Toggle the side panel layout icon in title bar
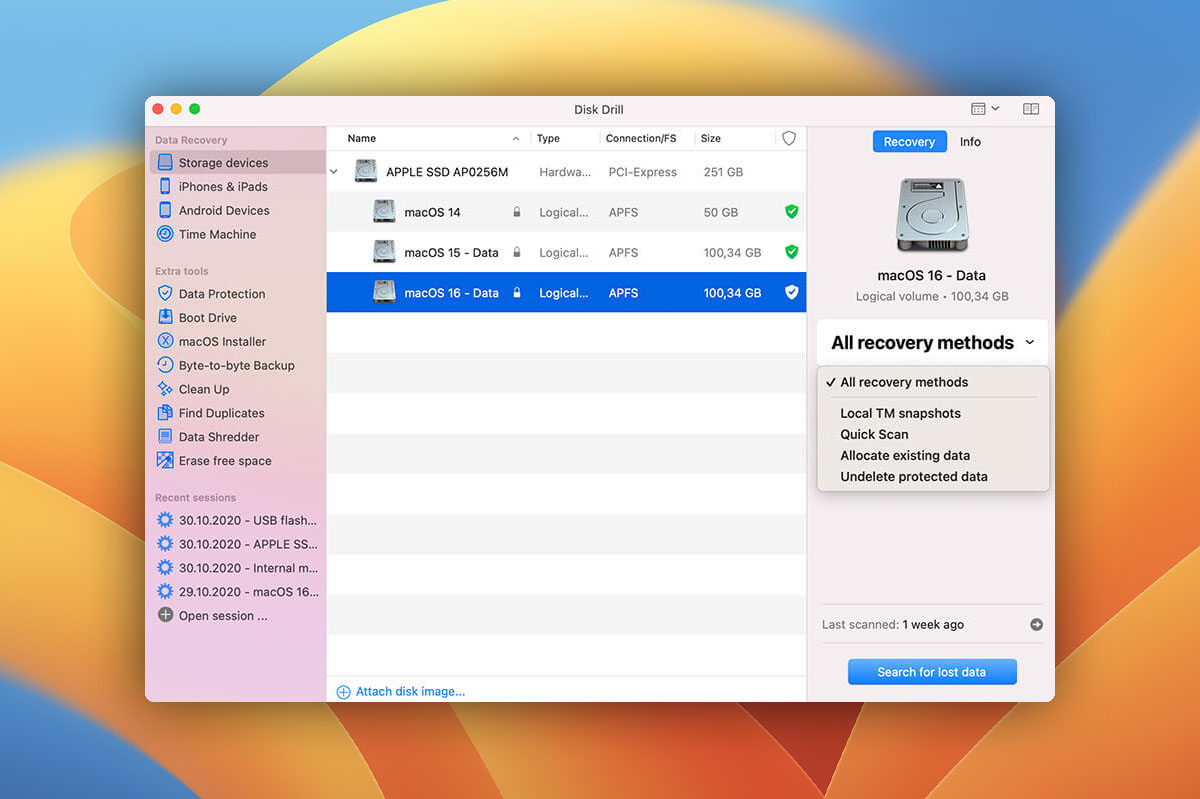This screenshot has height=799, width=1200. click(1030, 109)
